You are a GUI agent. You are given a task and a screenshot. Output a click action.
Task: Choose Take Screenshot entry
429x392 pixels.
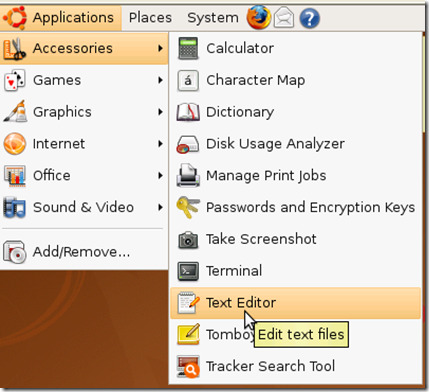point(295,239)
